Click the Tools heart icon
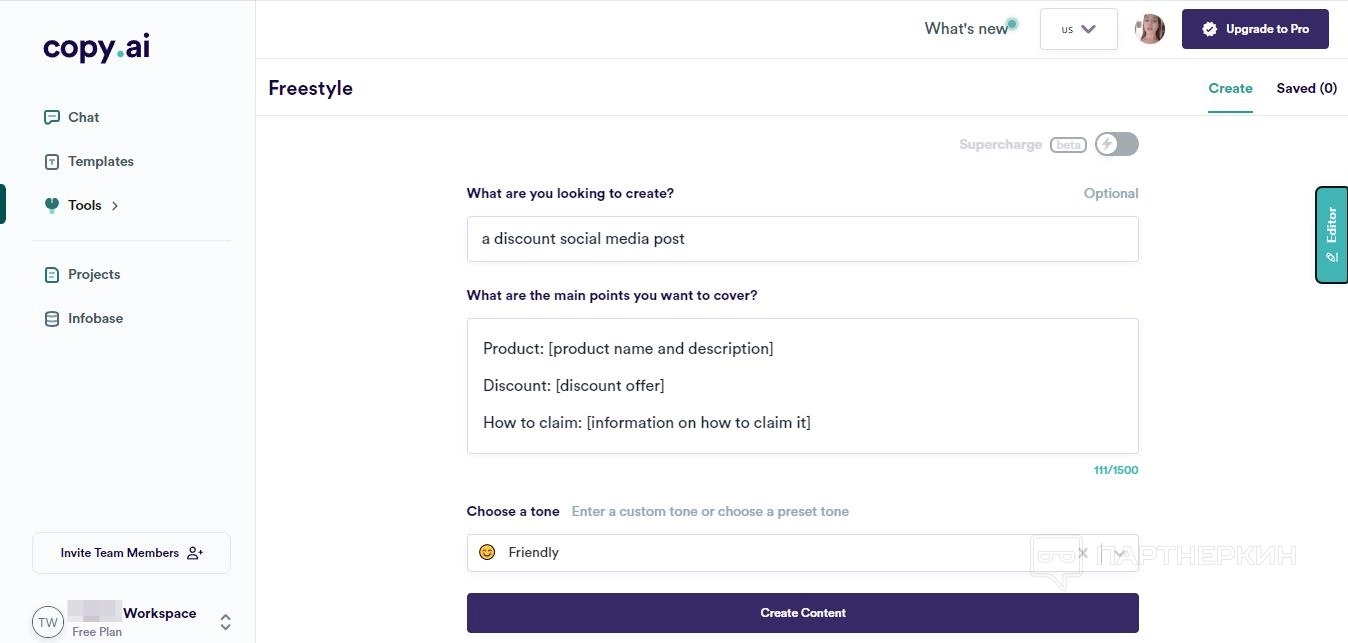Image resolution: width=1348 pixels, height=643 pixels. click(52, 205)
